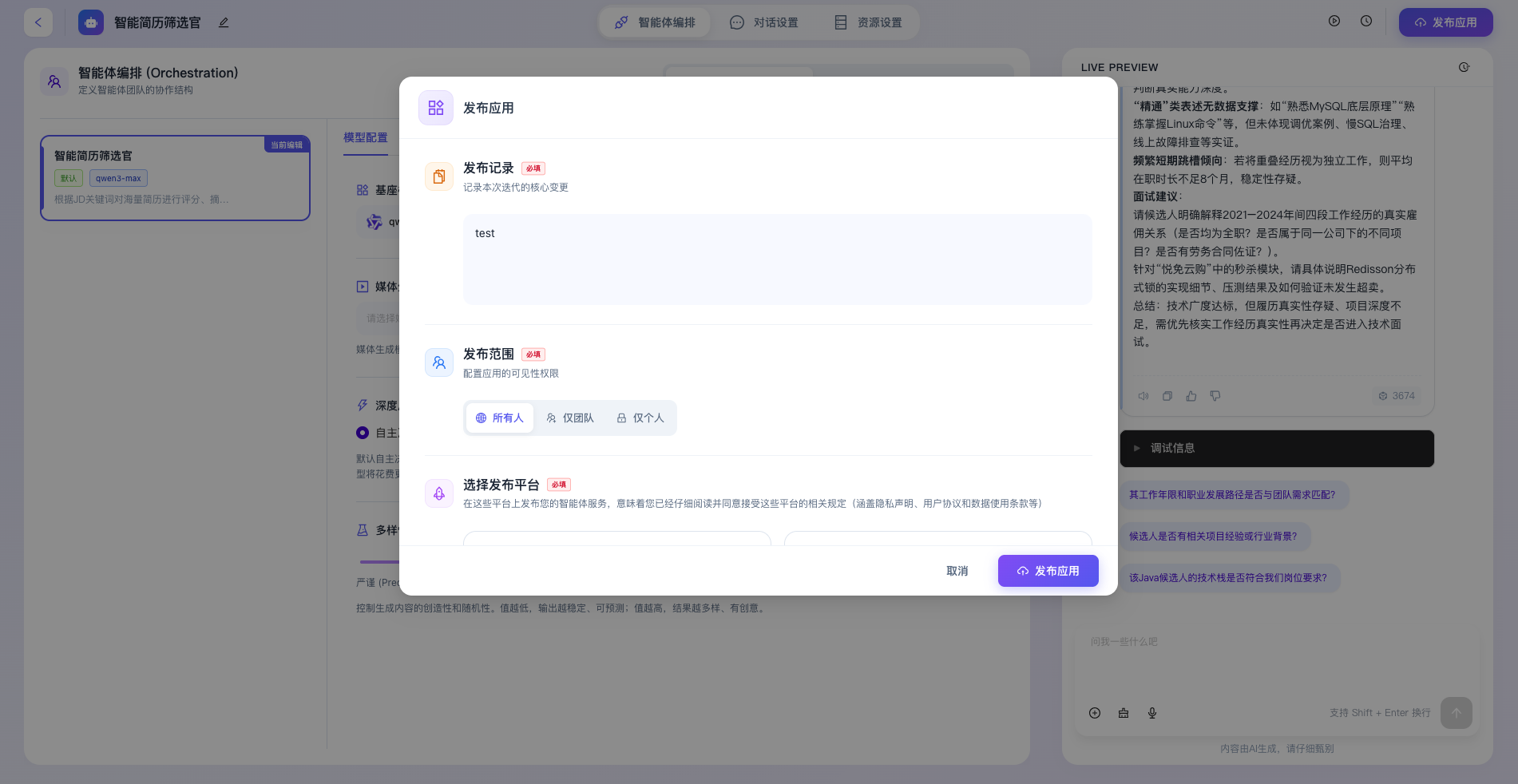This screenshot has width=1518, height=784.
Task: Click the suggested question about Java候选人 tech stack
Action: pyautogui.click(x=1227, y=578)
